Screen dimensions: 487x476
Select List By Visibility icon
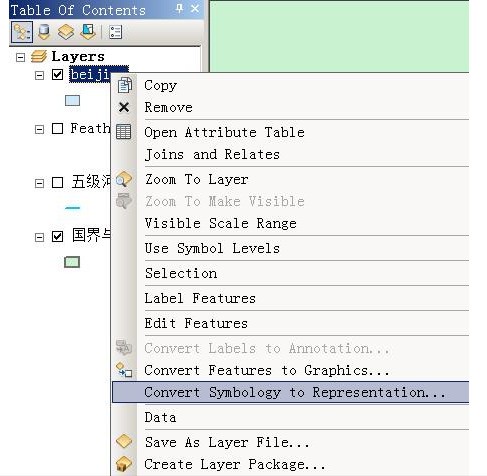coord(66,32)
